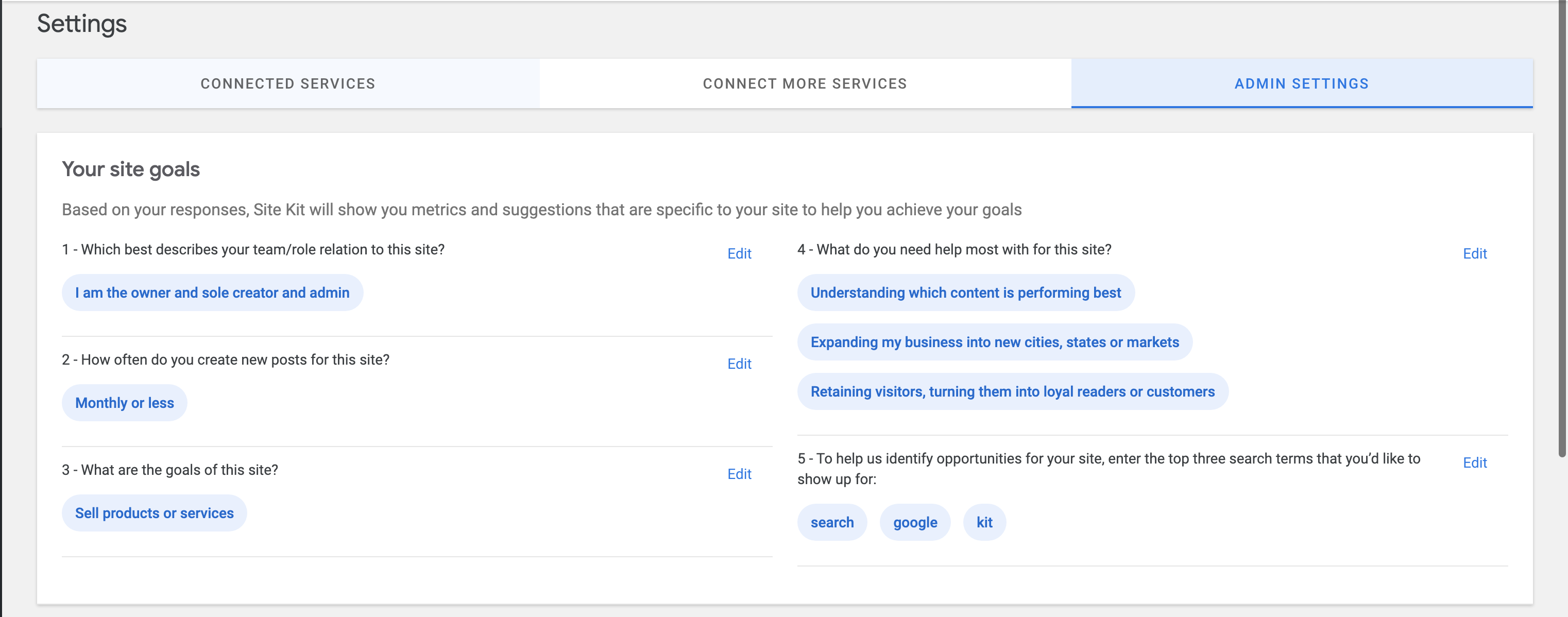This screenshot has height=617, width=1568.
Task: Click the 'Monthly or less' chip
Action: pos(124,403)
